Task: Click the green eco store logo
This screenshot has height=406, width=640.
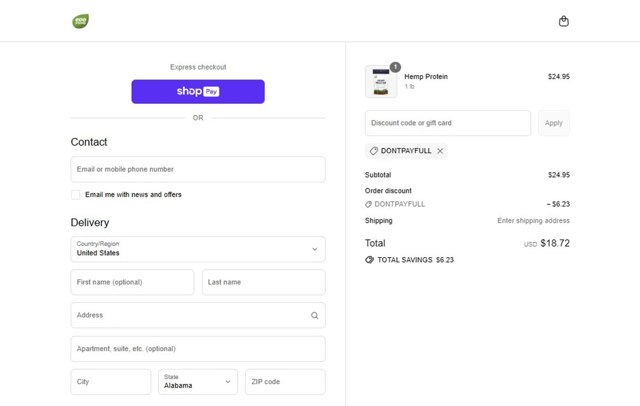Action: (80, 21)
